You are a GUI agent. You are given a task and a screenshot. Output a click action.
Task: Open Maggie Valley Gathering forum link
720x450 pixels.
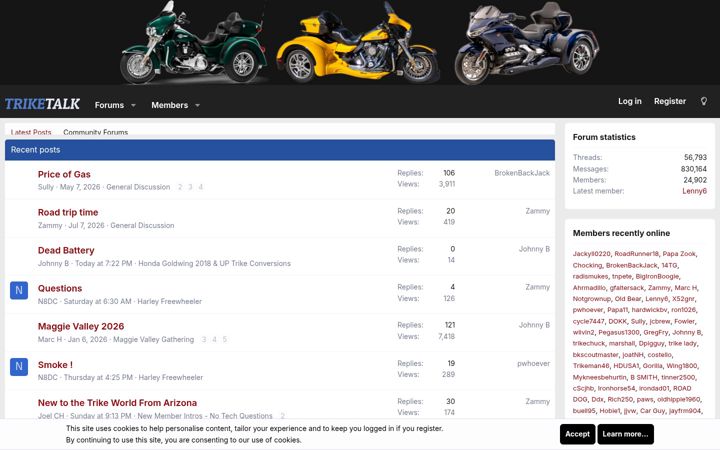(x=153, y=339)
